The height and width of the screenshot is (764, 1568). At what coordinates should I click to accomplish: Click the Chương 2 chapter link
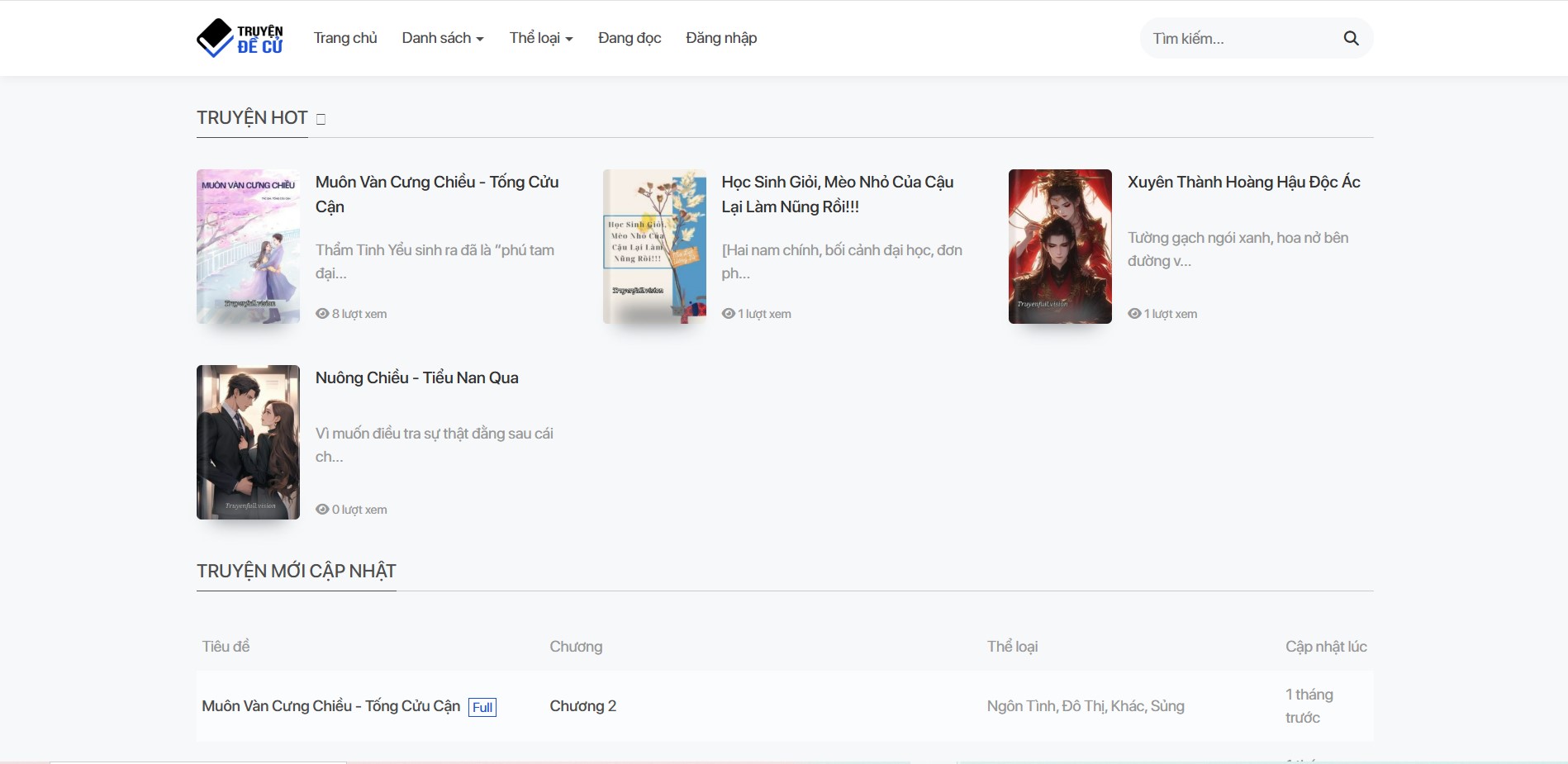[582, 706]
